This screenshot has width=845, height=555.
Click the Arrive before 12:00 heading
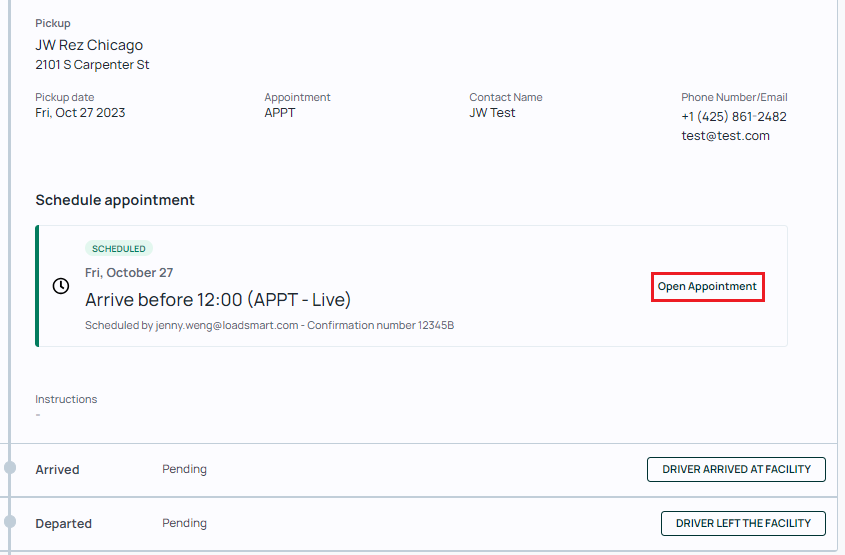tap(218, 300)
